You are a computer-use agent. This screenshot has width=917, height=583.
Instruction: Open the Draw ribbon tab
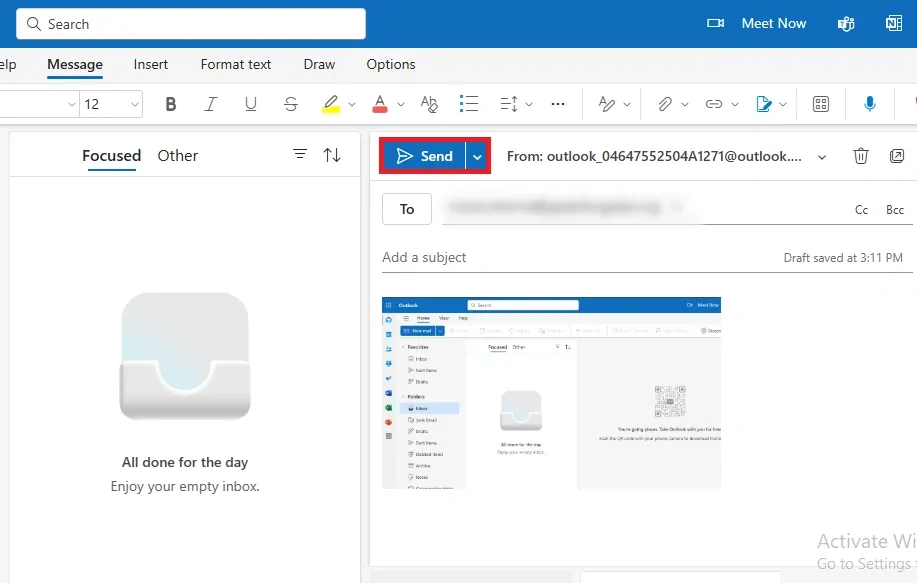[318, 64]
